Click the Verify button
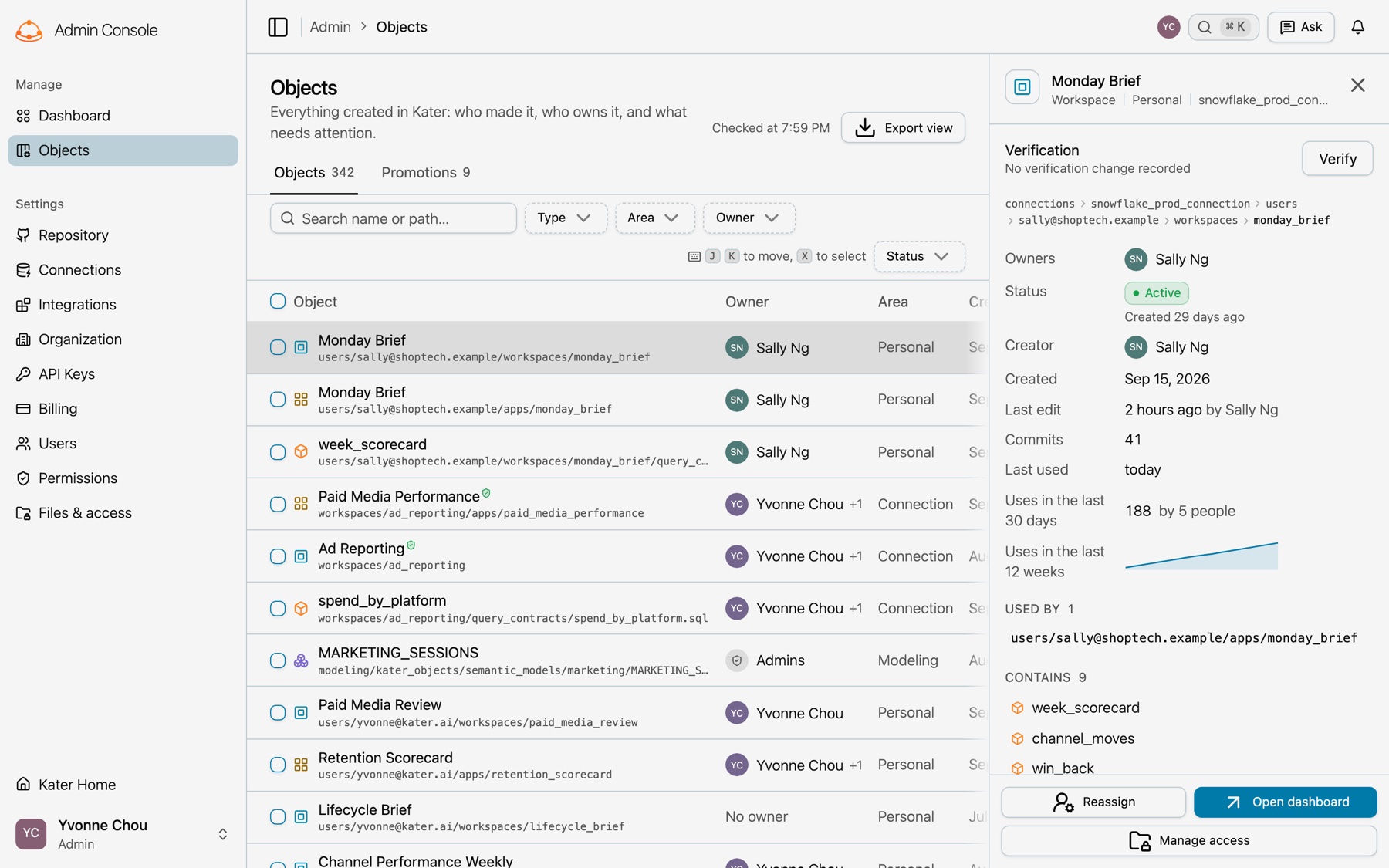Screen dimensions: 1389x868 [x=1337, y=159]
